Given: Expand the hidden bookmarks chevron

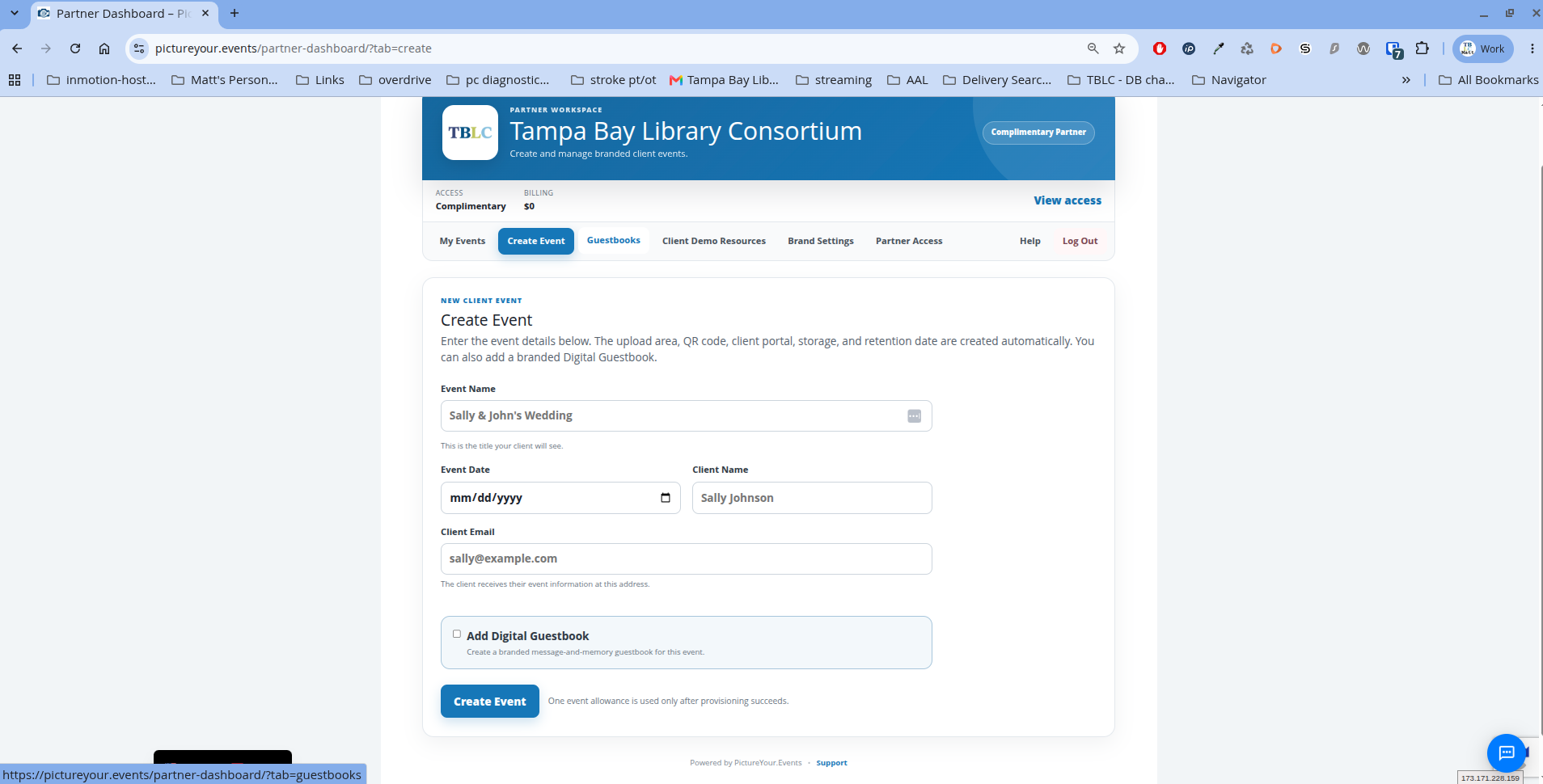Looking at the screenshot, I should [x=1406, y=80].
